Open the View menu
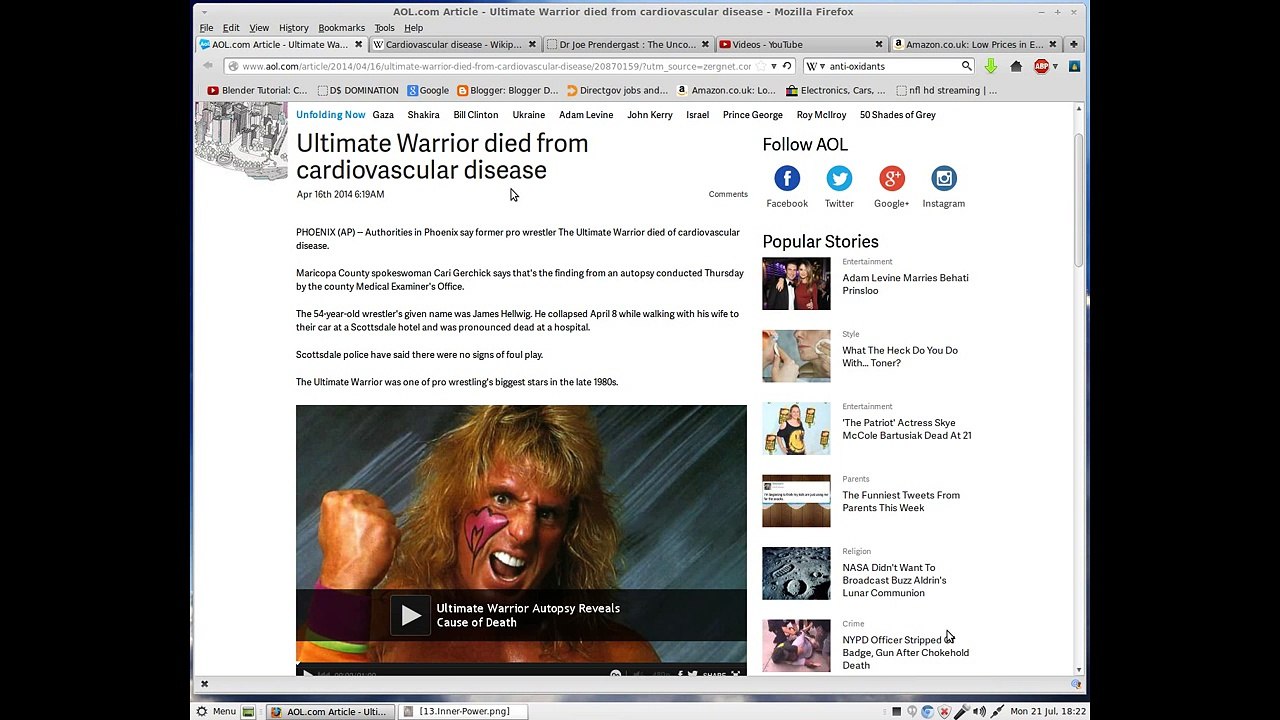Image resolution: width=1280 pixels, height=720 pixels. pyautogui.click(x=259, y=28)
